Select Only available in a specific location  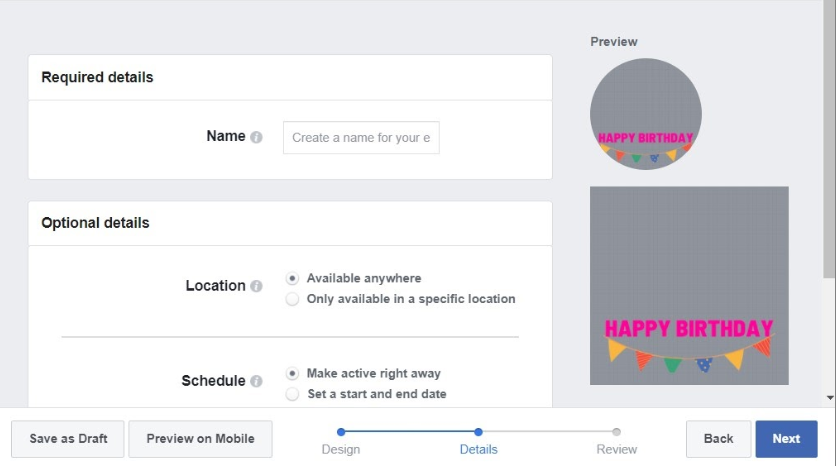pyautogui.click(x=292, y=299)
